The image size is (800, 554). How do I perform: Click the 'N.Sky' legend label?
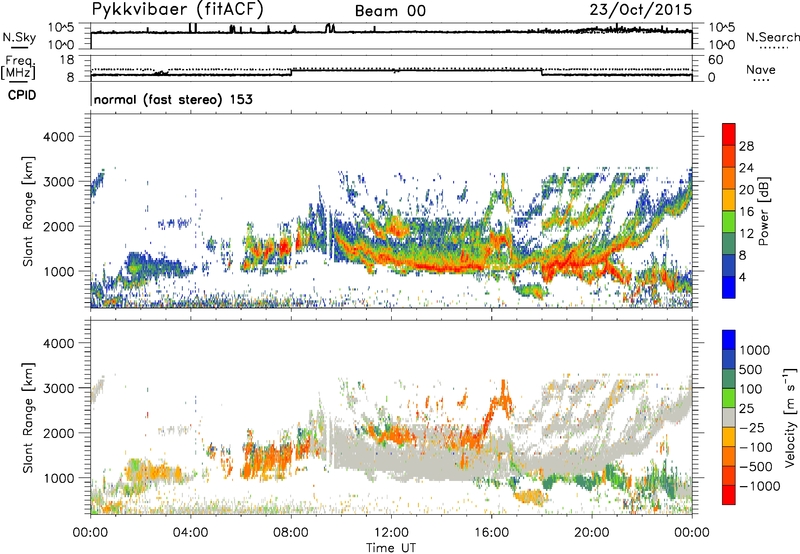coord(19,37)
